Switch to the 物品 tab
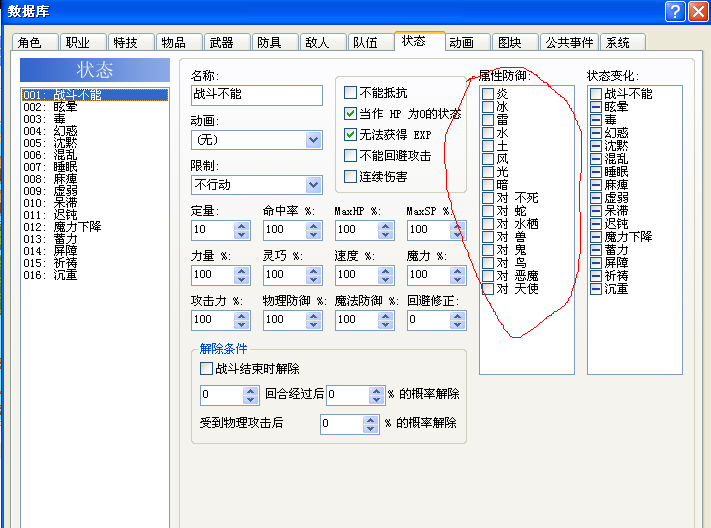The width and height of the screenshot is (711, 528). pos(179,43)
